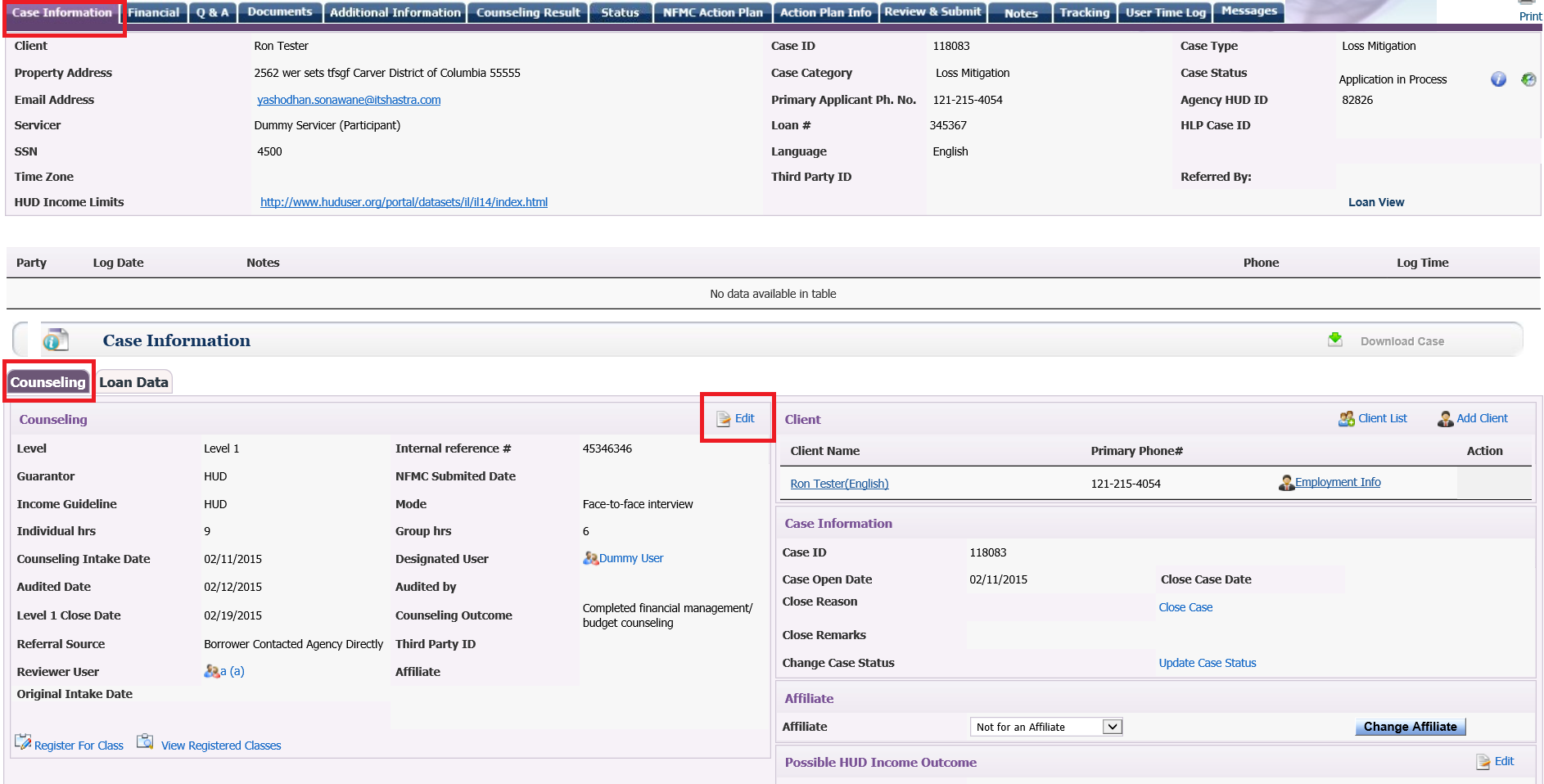
Task: Click the Audited Date value 02/12/2015
Action: tap(233, 587)
